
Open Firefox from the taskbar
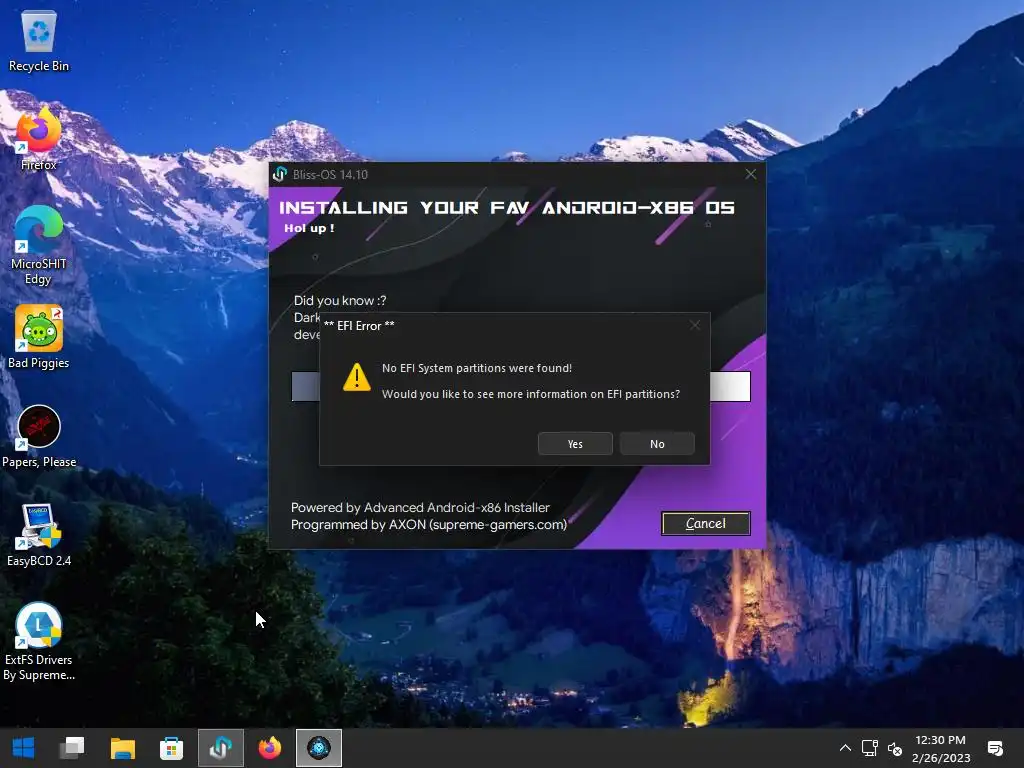[x=270, y=748]
